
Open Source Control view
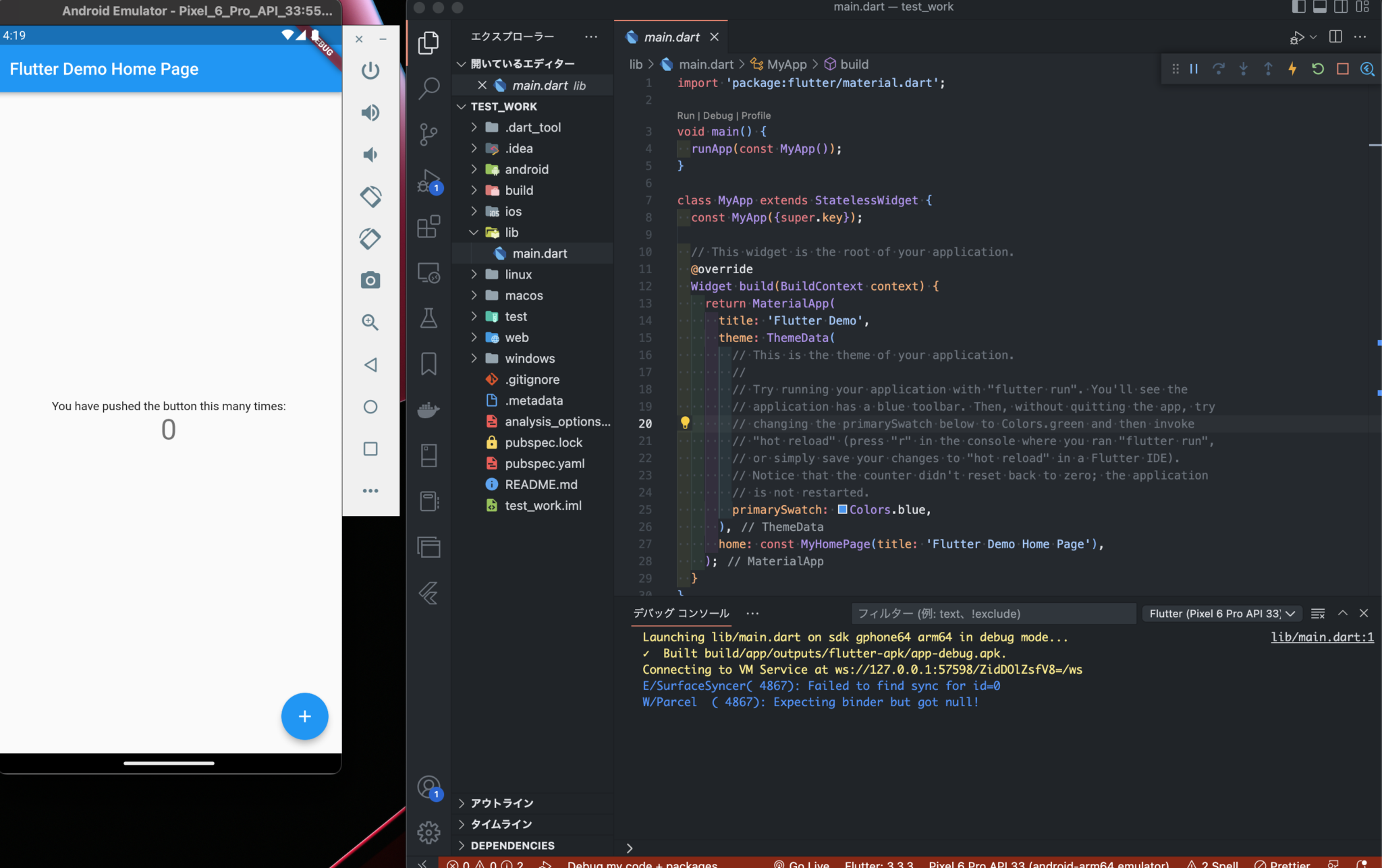429,134
